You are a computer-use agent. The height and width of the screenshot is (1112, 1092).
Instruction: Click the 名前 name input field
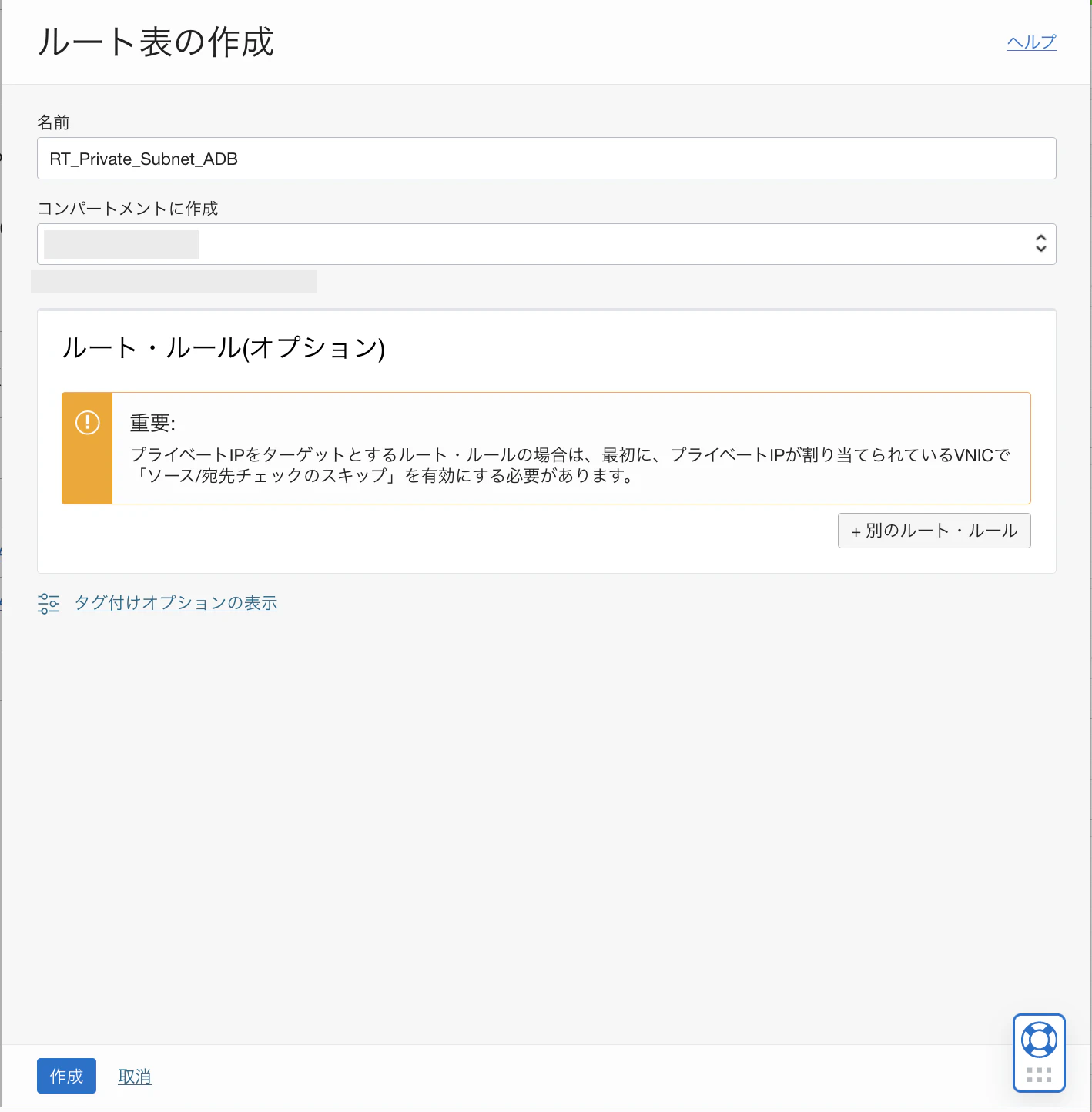click(x=547, y=159)
